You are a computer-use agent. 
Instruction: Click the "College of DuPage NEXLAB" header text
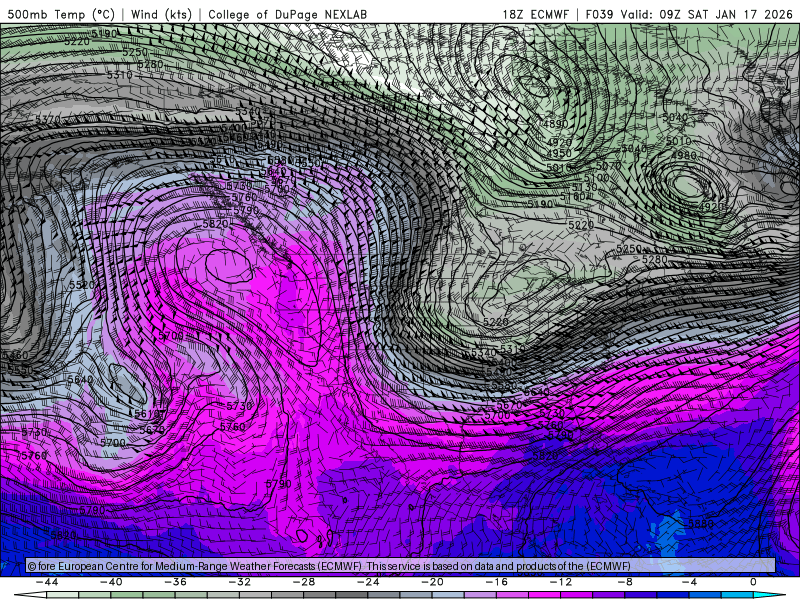[x=288, y=14]
